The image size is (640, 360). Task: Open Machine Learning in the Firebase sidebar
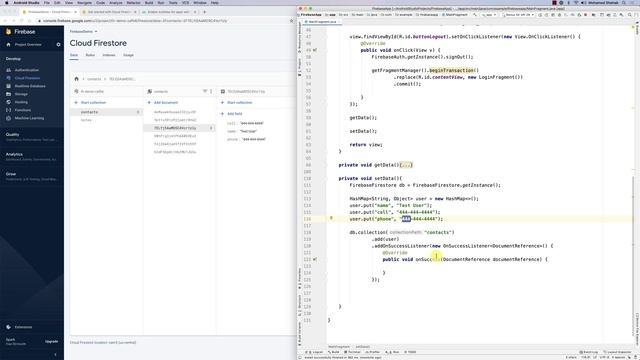tap(29, 118)
